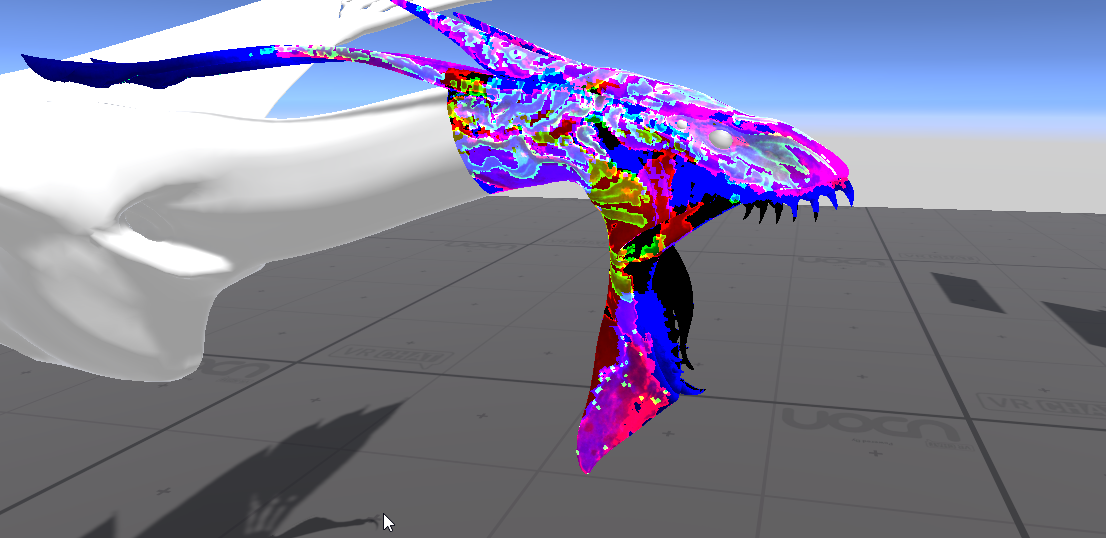Click the plus marker on the floor below the Udon logo
This screenshot has height=538, width=1106.
[877, 454]
